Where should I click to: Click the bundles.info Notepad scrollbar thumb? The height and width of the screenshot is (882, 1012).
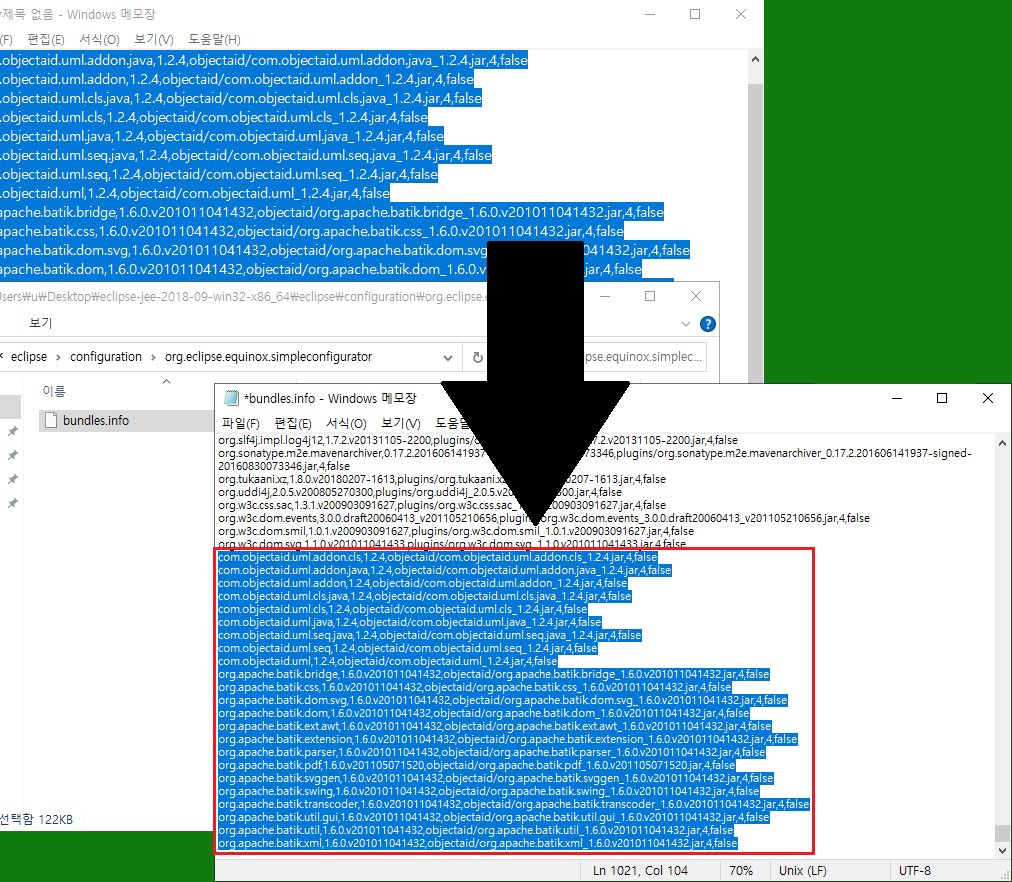(x=1002, y=832)
